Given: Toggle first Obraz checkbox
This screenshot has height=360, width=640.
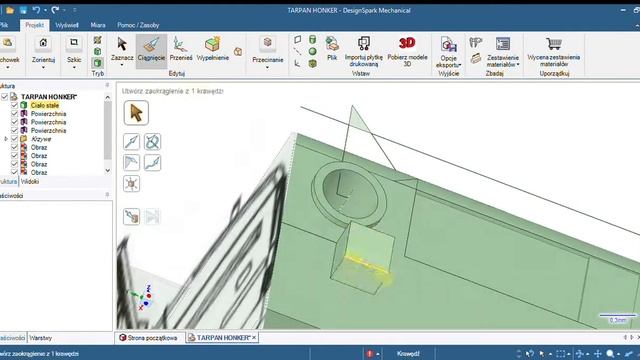Looking at the screenshot, I should (14, 147).
